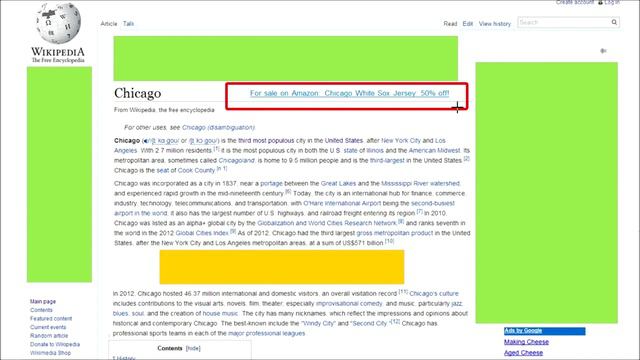This screenshot has width=640, height=360.
Task: Open the "Second City" link
Action: [369, 323]
